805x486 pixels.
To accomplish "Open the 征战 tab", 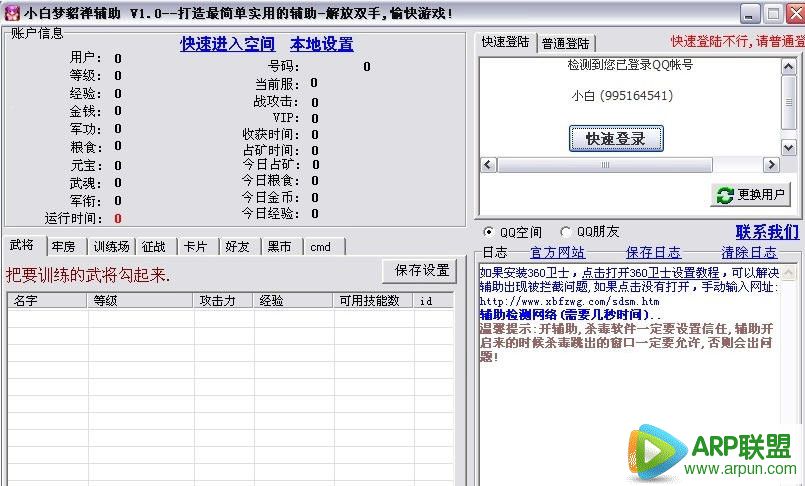I will (x=155, y=247).
